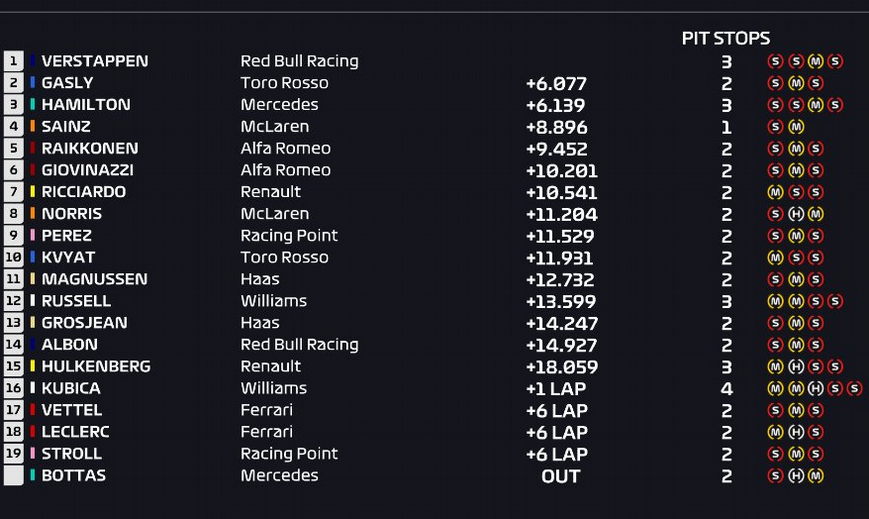Open the RAIKKONEN driver entry
This screenshot has width=869, height=519.
(x=87, y=148)
